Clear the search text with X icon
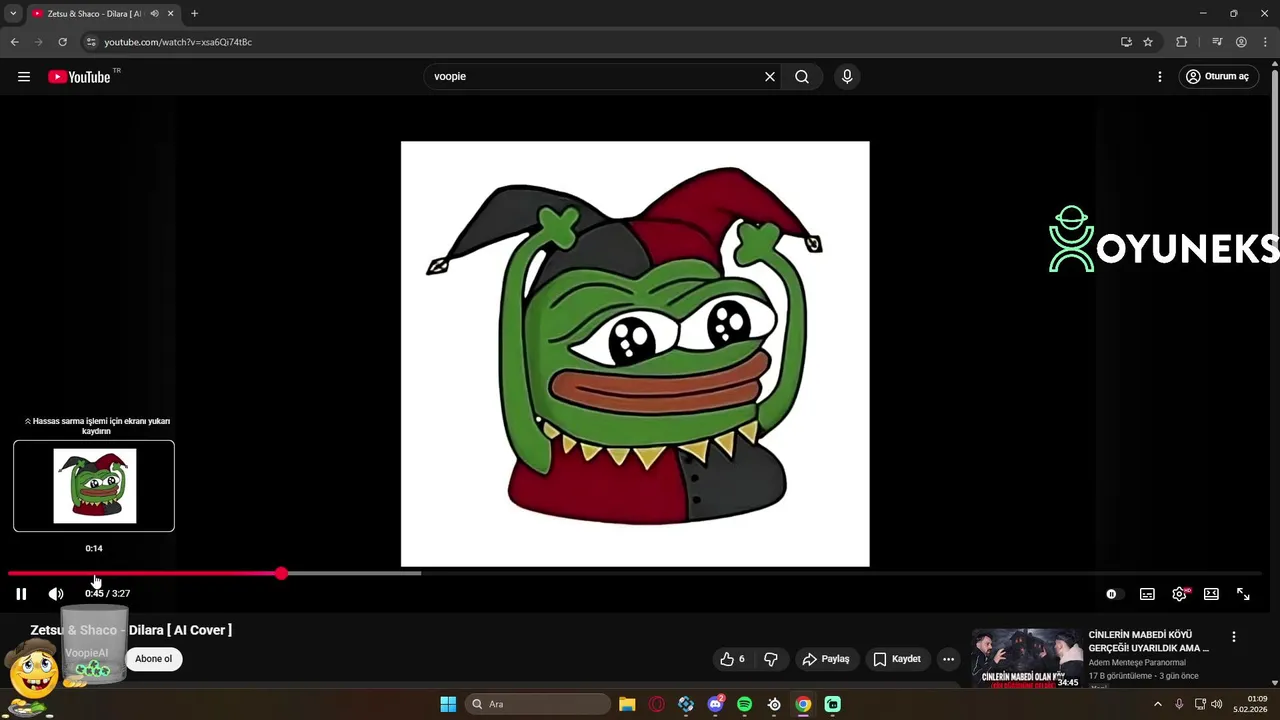 (x=770, y=77)
